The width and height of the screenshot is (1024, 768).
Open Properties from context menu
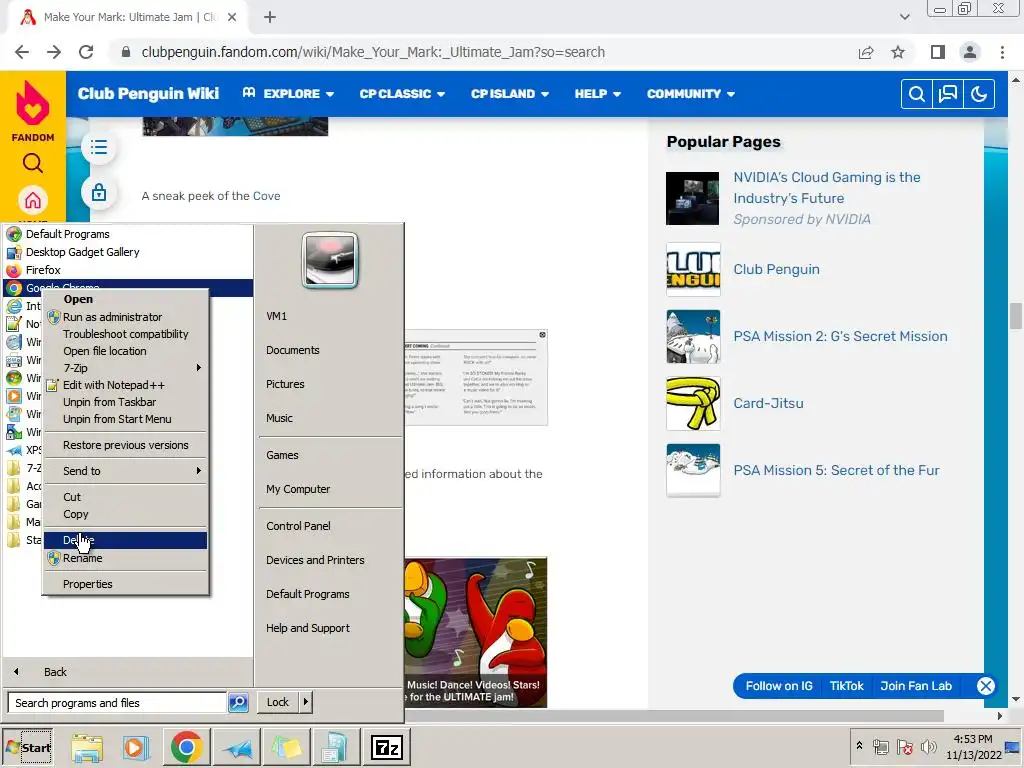(x=125, y=584)
